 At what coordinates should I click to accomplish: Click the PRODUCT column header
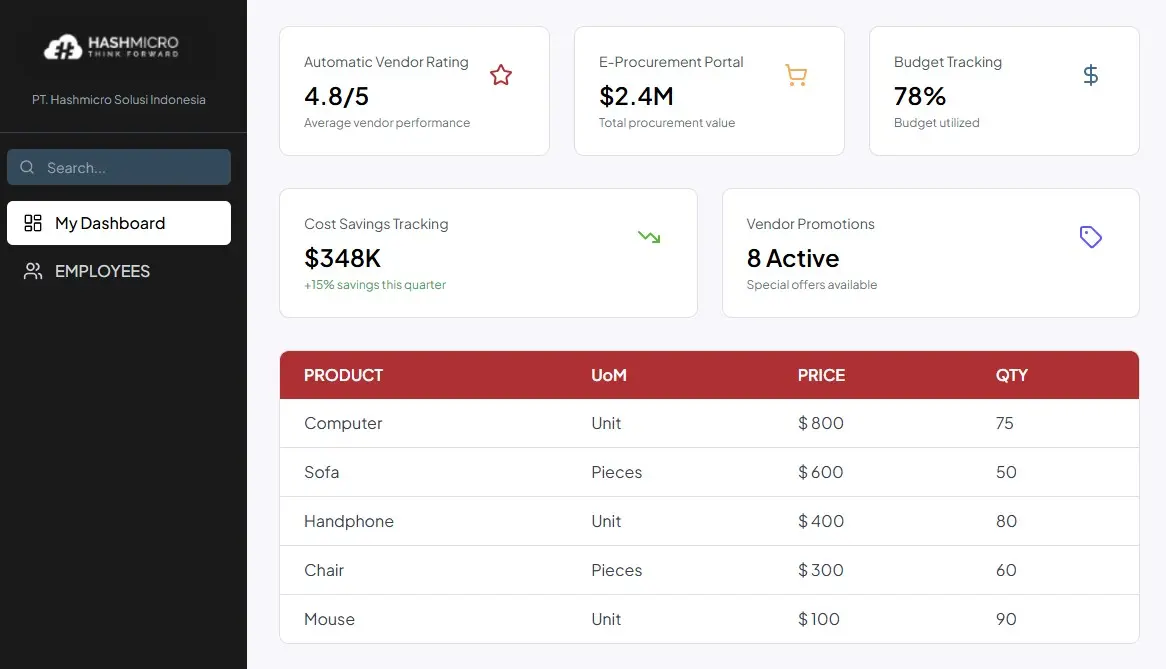click(x=343, y=375)
